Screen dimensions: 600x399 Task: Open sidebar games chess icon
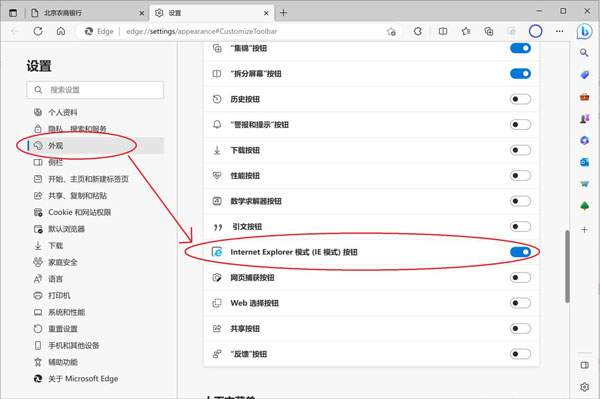584,119
